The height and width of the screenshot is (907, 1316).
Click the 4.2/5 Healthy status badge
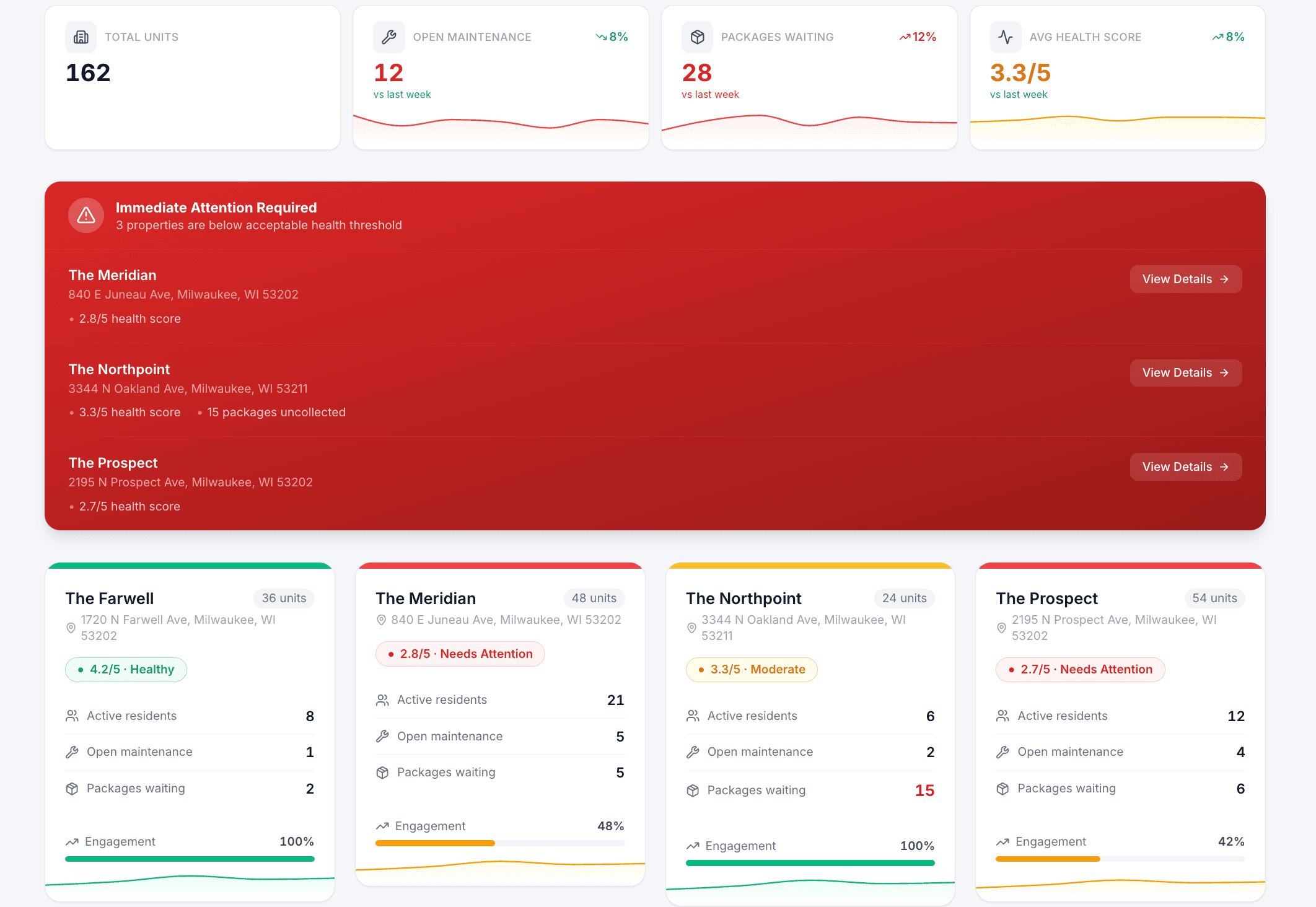coord(126,670)
